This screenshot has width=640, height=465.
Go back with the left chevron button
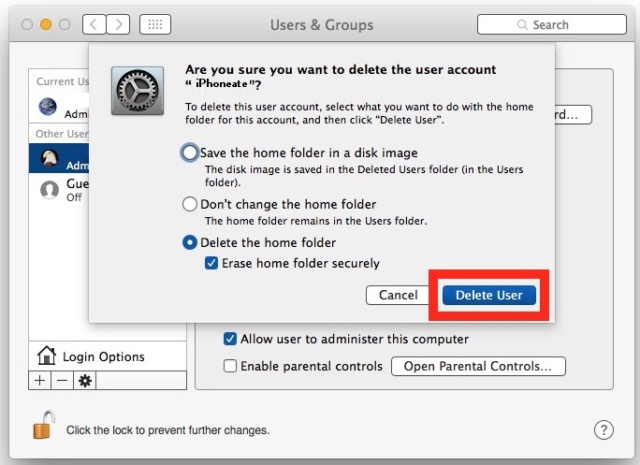(94, 25)
